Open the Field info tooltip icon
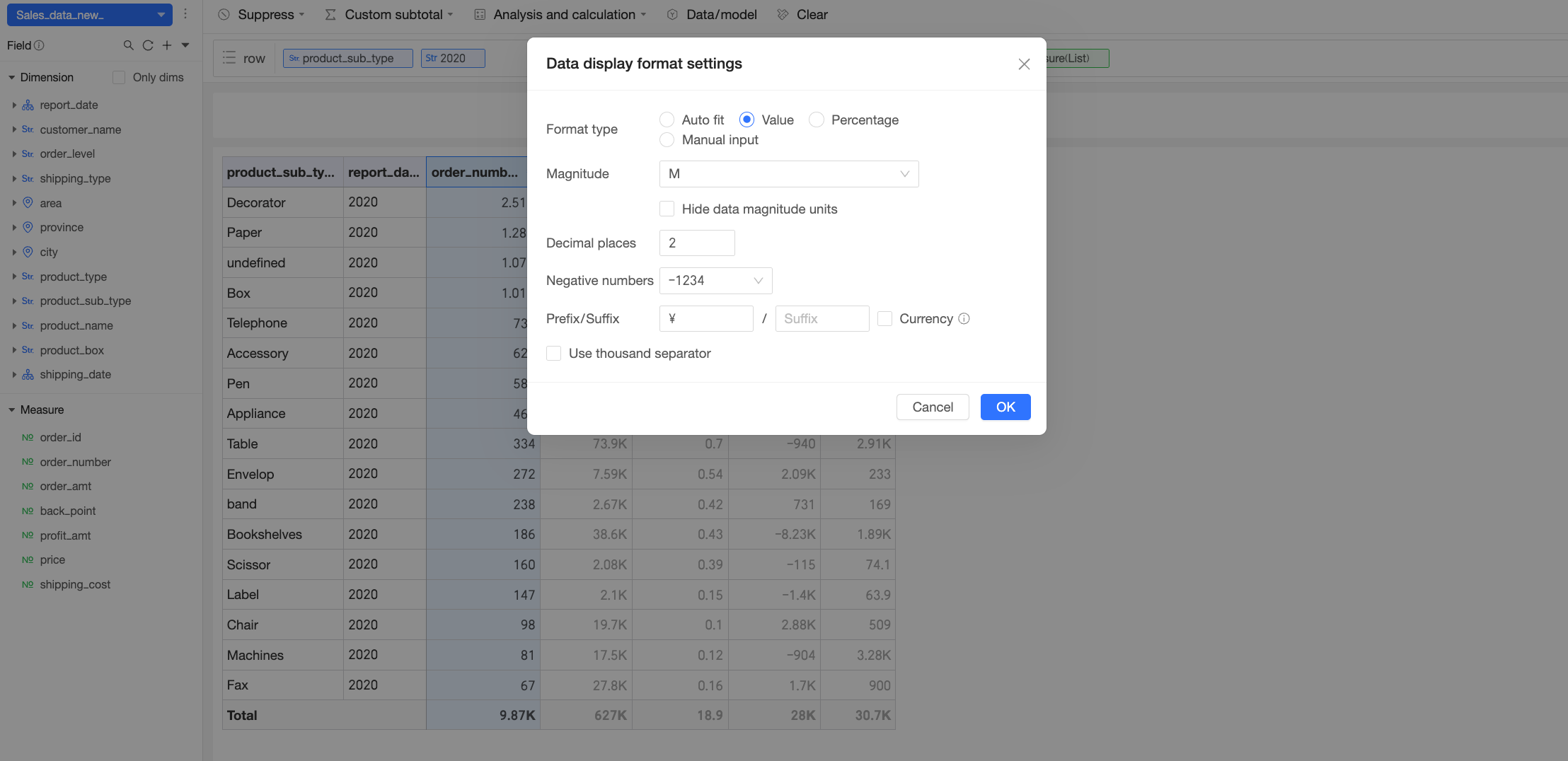The image size is (1568, 761). 40,45
